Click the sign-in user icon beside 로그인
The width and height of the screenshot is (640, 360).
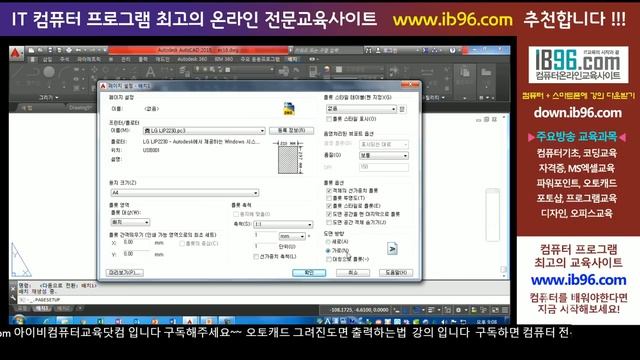click(378, 51)
